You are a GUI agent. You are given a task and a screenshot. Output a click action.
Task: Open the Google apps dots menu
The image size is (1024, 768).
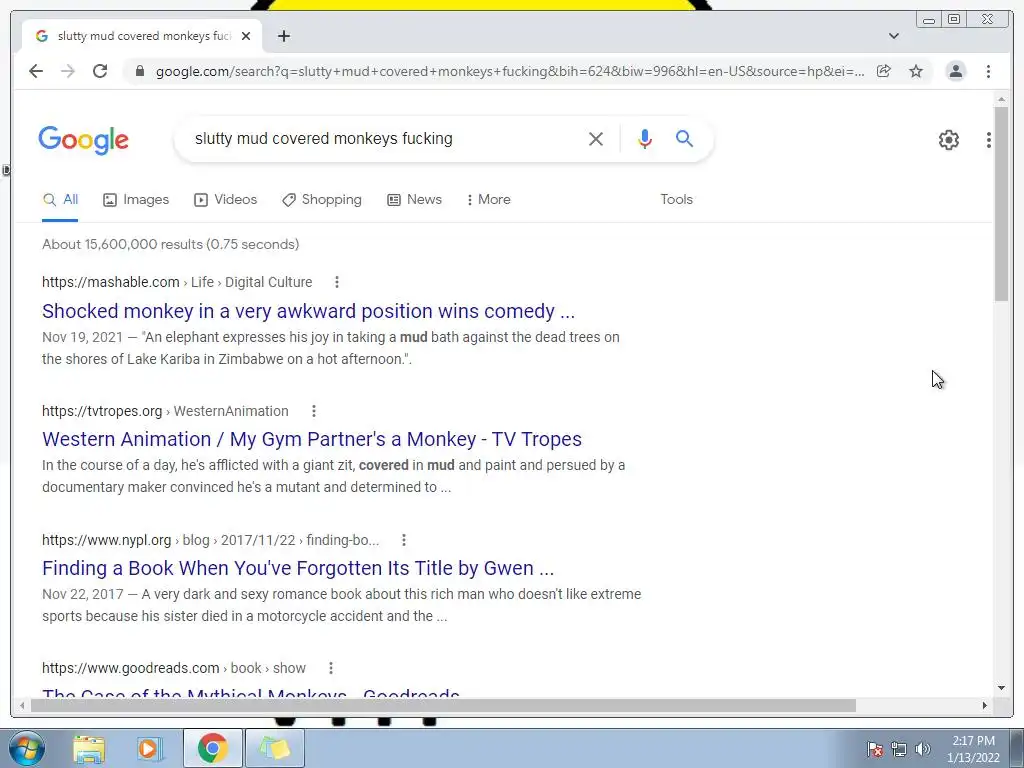click(x=989, y=140)
